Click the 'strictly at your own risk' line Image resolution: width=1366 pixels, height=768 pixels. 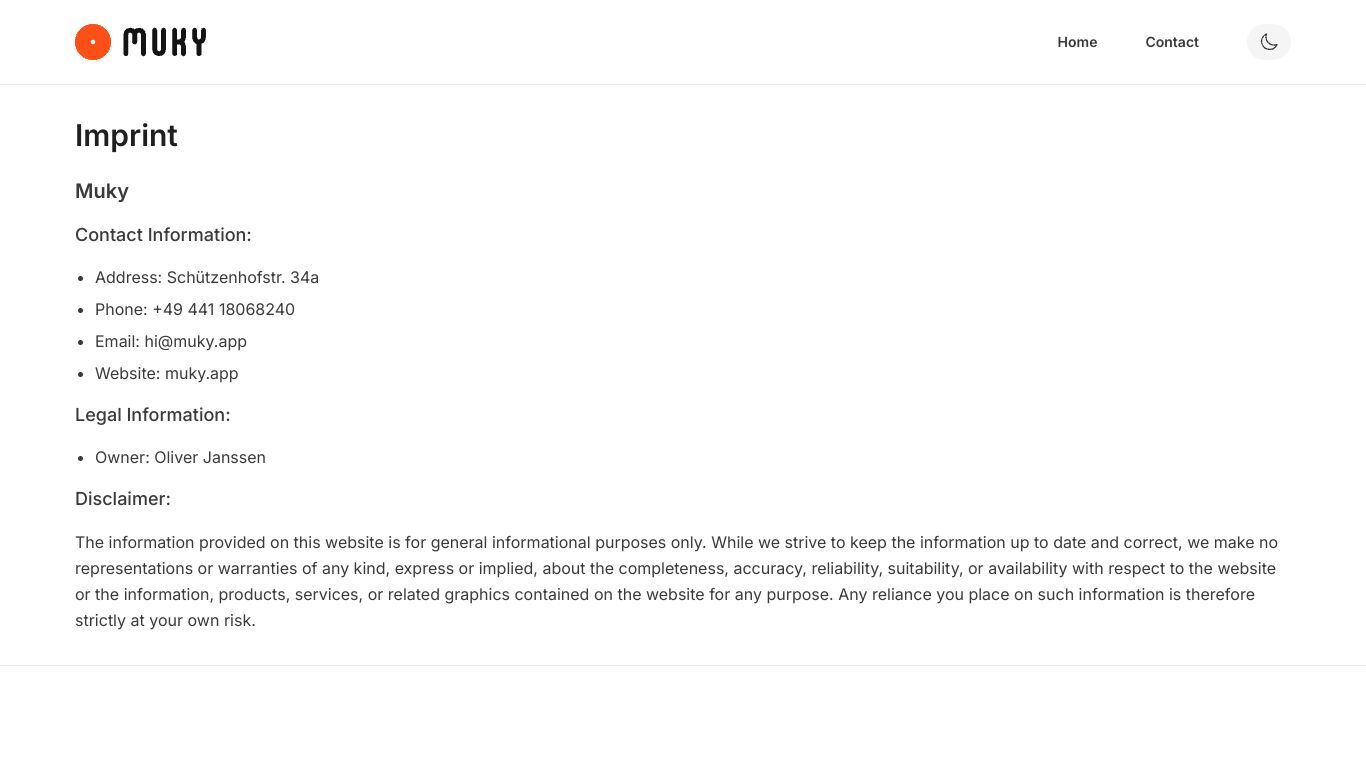(165, 620)
